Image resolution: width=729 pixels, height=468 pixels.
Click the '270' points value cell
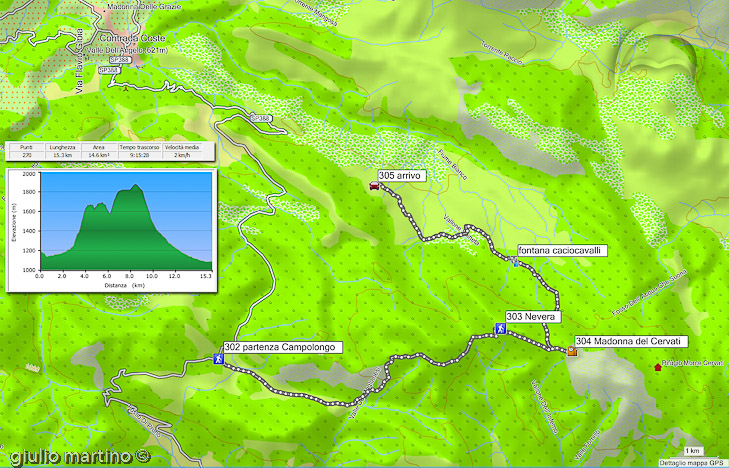27,155
